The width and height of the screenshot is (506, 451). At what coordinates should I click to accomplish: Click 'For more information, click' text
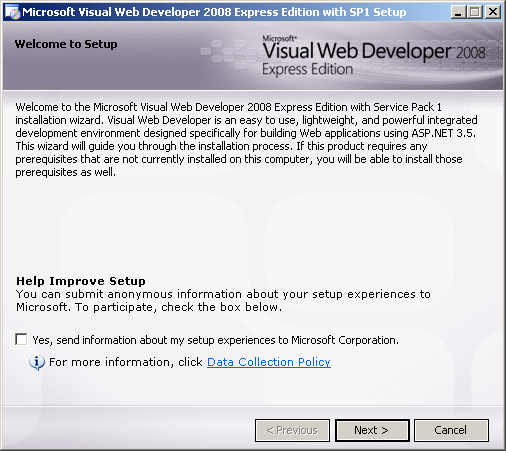(x=126, y=362)
